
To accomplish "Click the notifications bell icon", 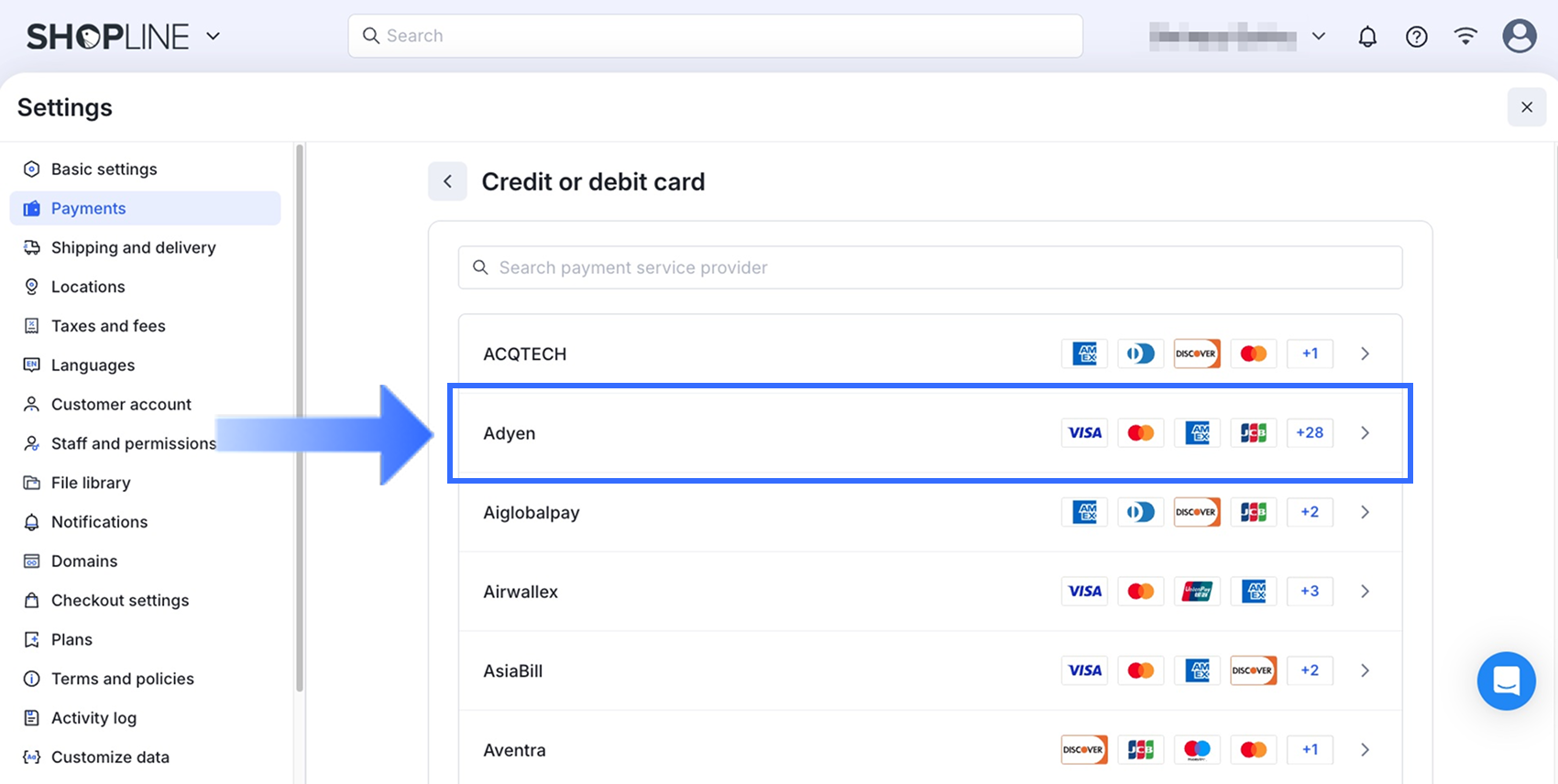I will [1367, 37].
